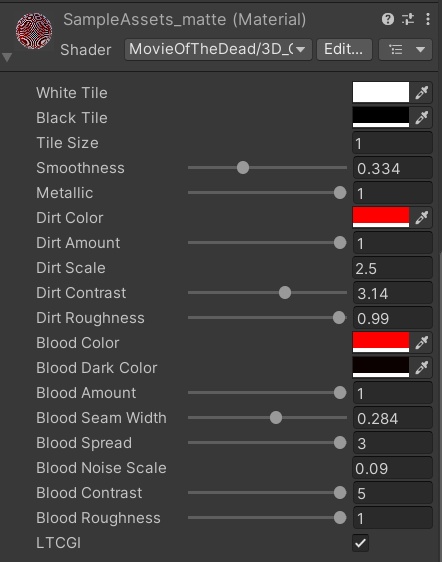Pick Blood Color with eyedropper
This screenshot has height=562, width=442.
pos(422,343)
